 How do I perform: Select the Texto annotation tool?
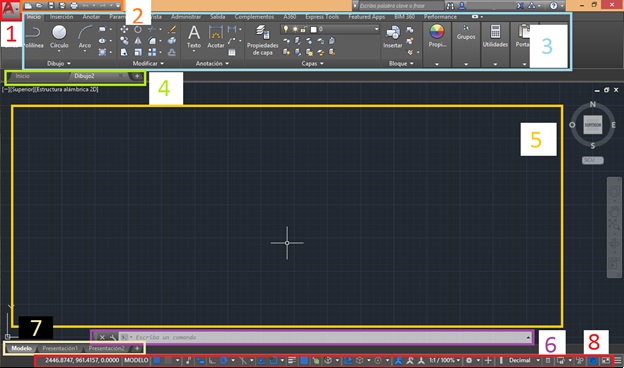[x=194, y=37]
